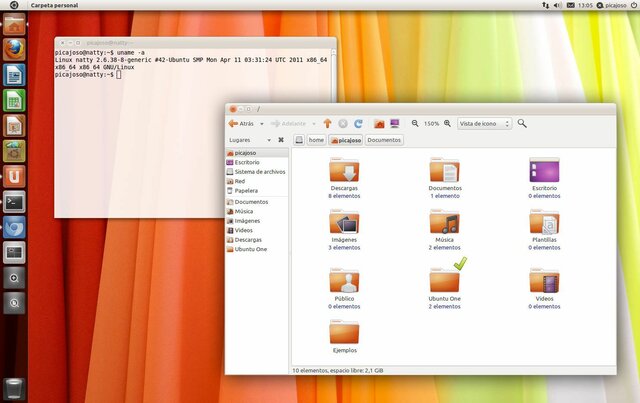
Task: Select the Ubuntu One folder in icon view
Action: point(444,281)
